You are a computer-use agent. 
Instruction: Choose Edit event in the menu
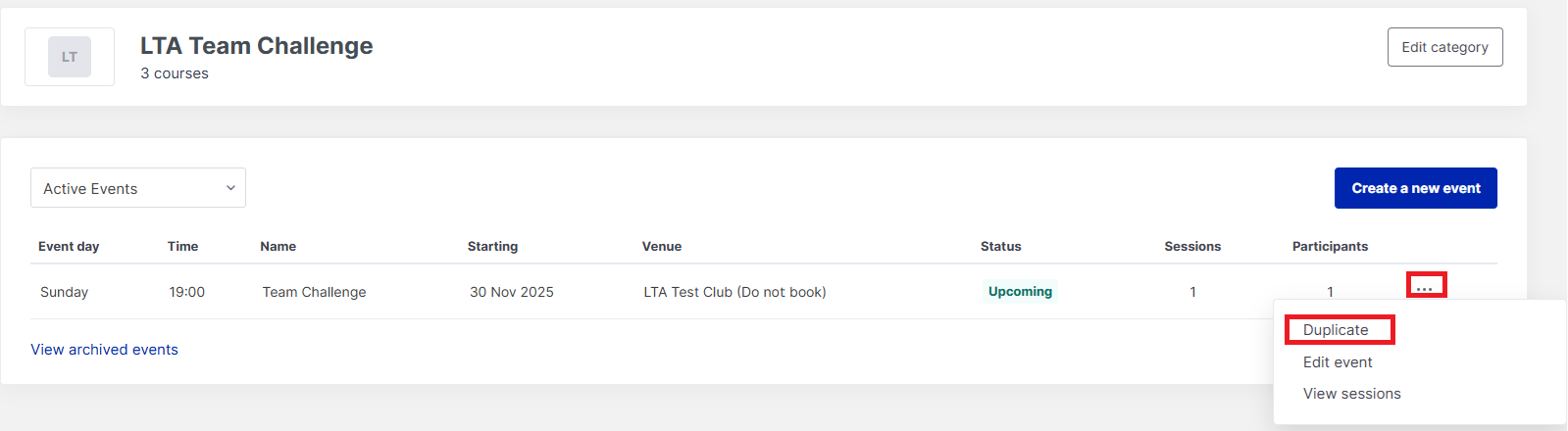point(1338,362)
